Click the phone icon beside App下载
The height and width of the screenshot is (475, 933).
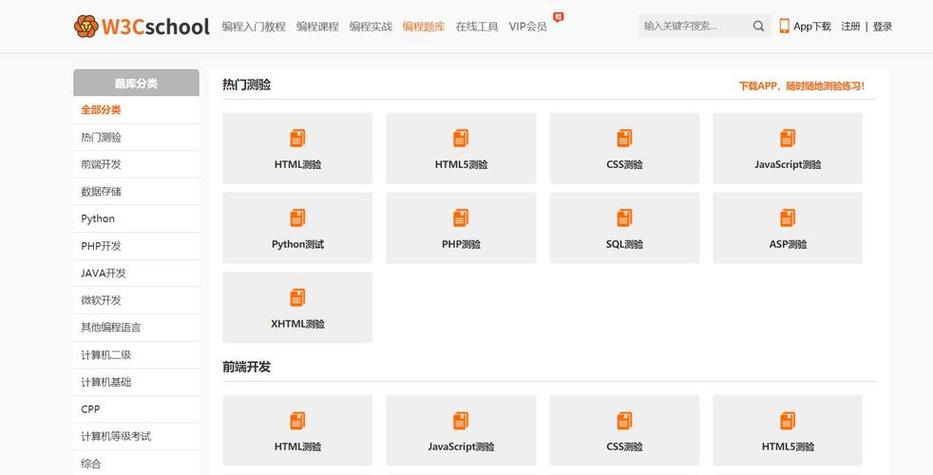pos(784,26)
